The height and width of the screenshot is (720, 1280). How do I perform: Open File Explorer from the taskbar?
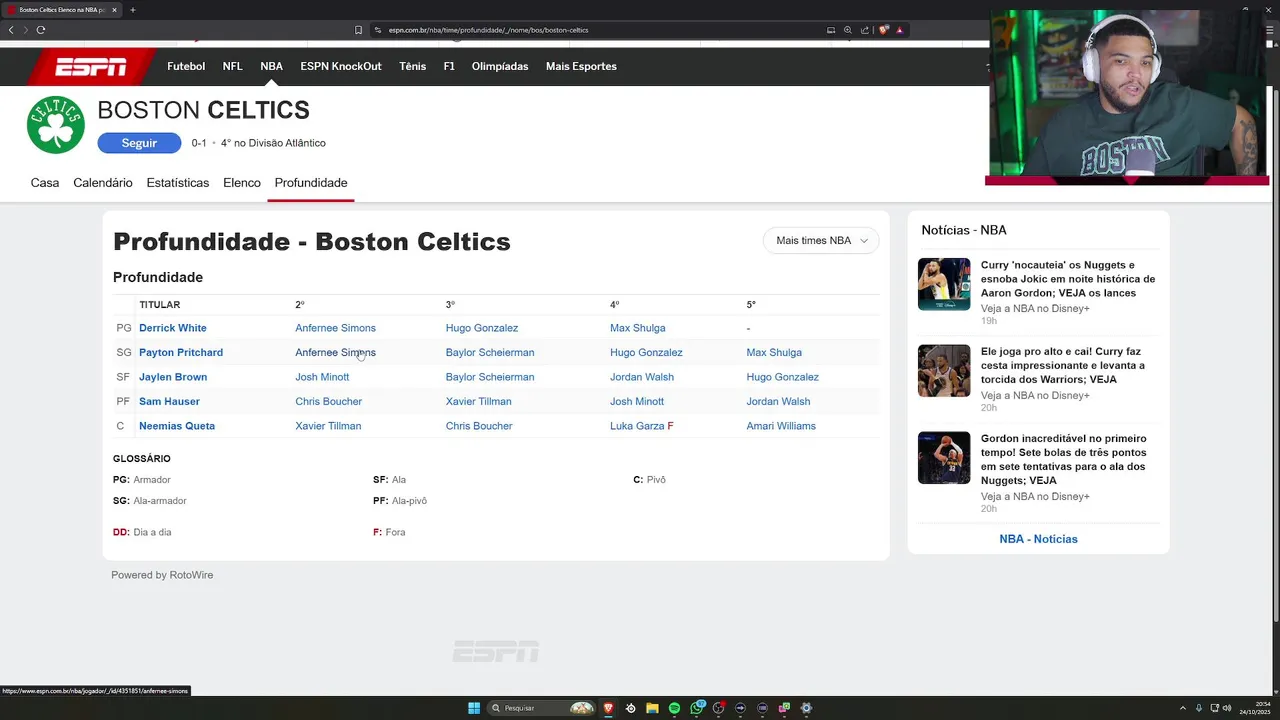[652, 708]
